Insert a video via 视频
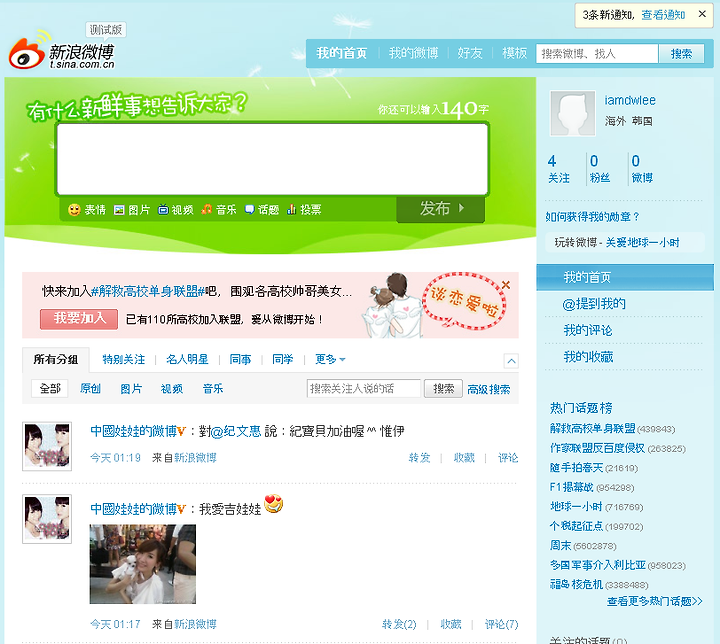This screenshot has width=720, height=644. click(x=175, y=210)
